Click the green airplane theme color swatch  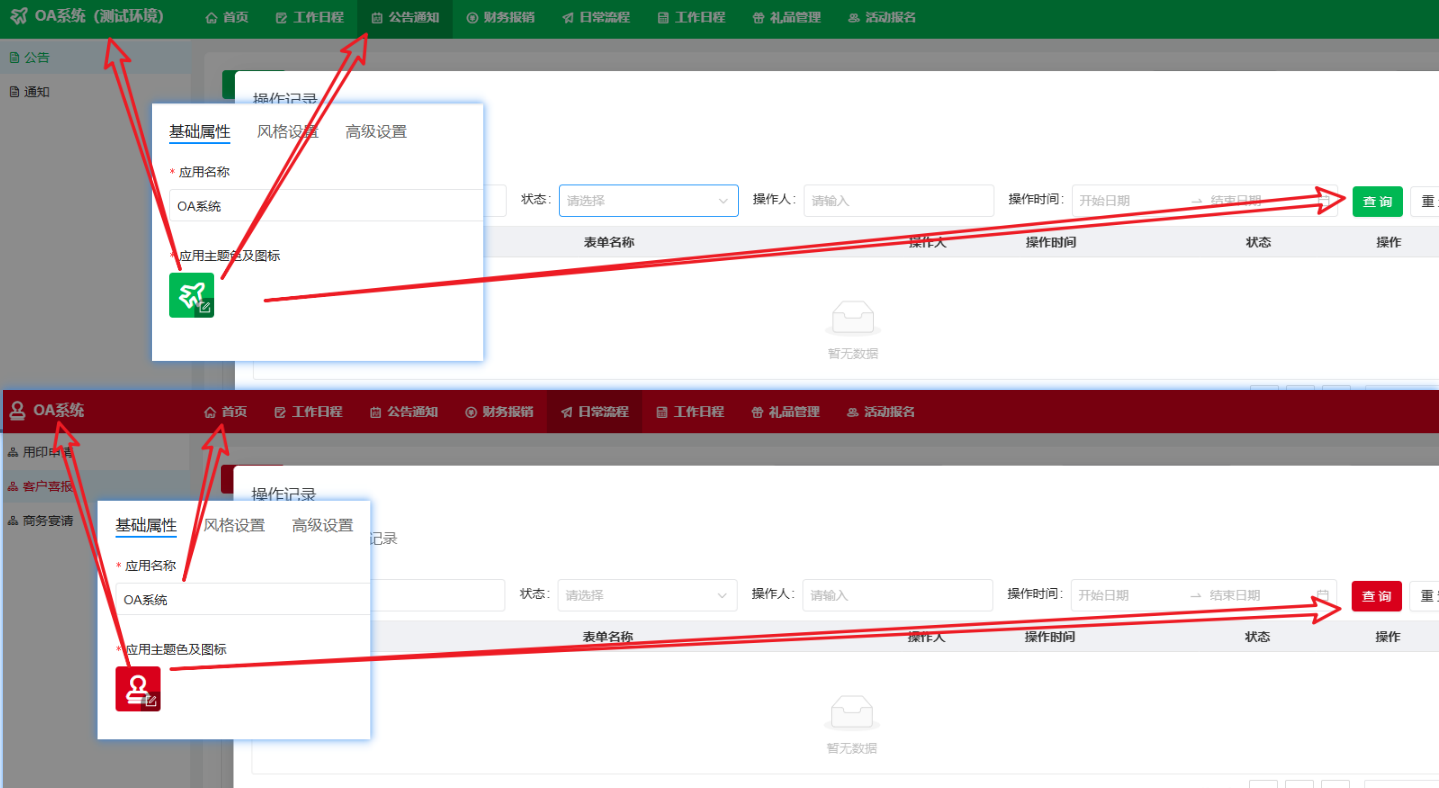(x=190, y=294)
